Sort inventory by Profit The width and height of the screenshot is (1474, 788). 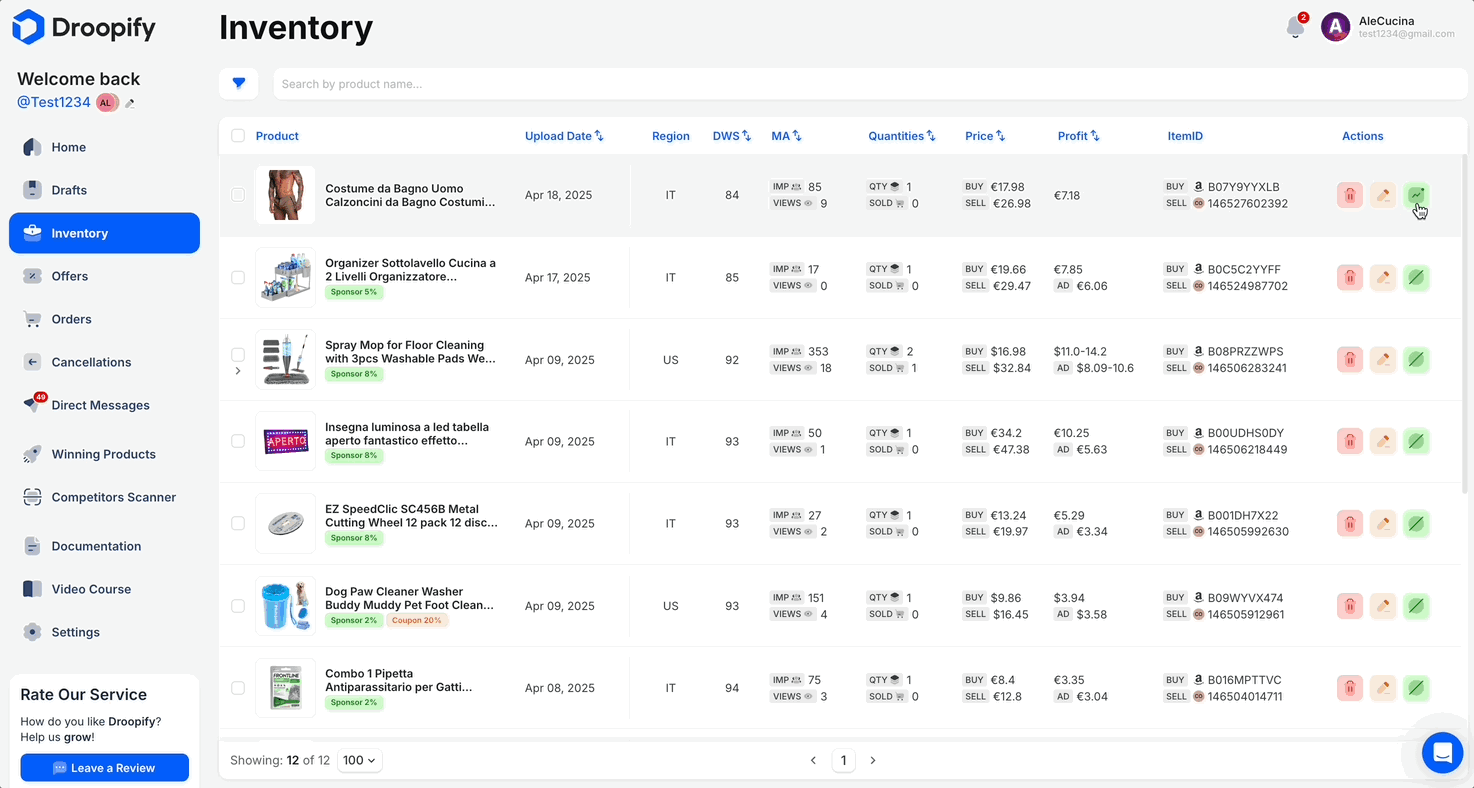pos(1079,136)
